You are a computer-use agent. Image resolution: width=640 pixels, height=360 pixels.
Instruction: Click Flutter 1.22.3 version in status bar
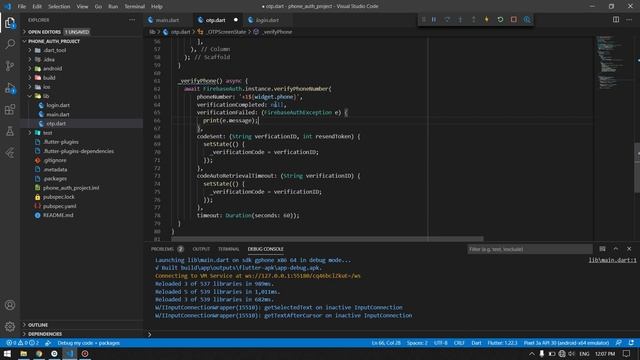tap(502, 343)
